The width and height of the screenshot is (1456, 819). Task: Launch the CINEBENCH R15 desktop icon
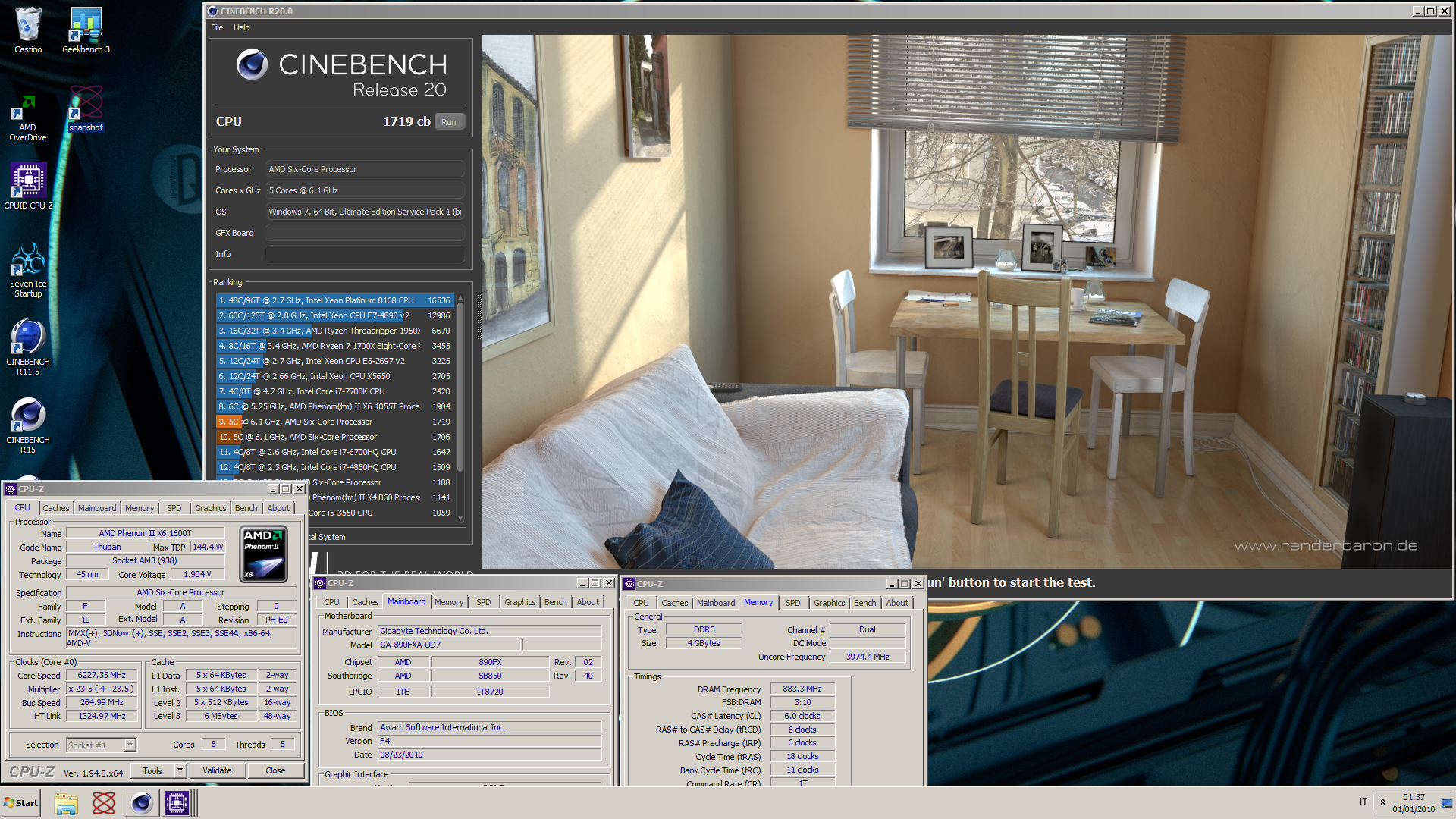pos(28,425)
